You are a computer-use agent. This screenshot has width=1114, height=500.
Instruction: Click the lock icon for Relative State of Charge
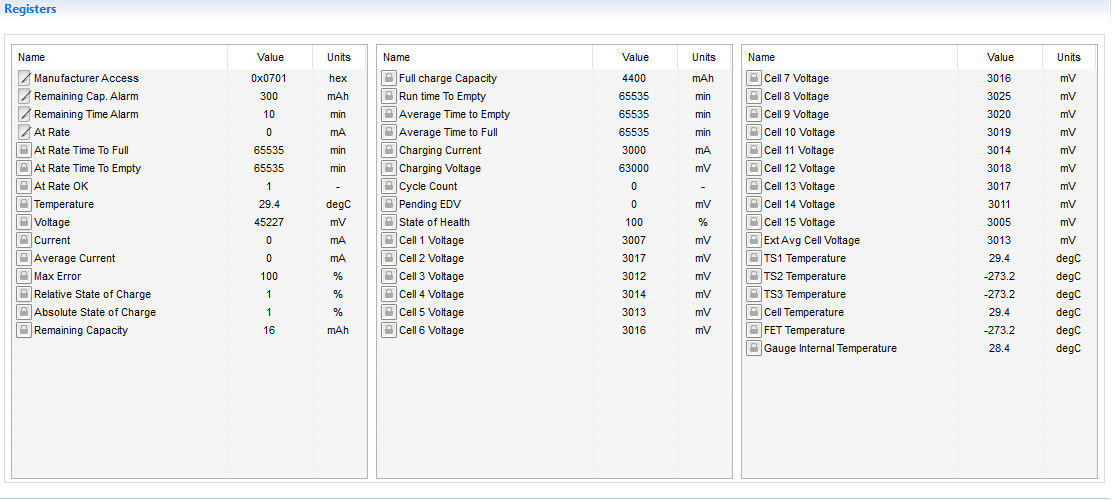tap(24, 294)
